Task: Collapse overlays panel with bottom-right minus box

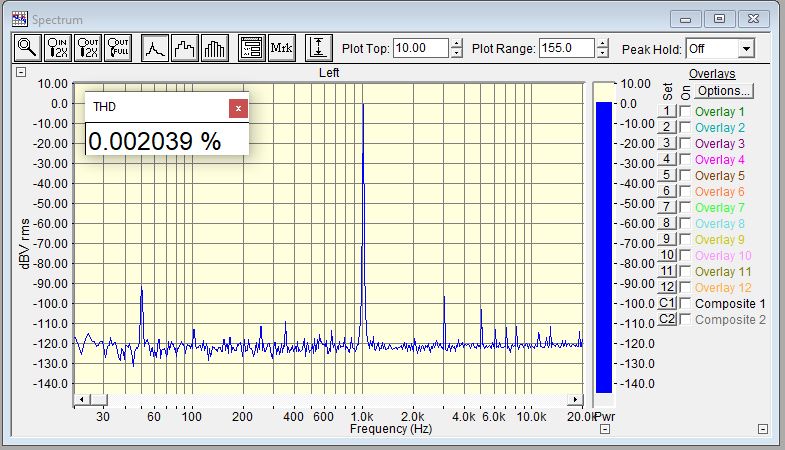Action: tap(762, 429)
